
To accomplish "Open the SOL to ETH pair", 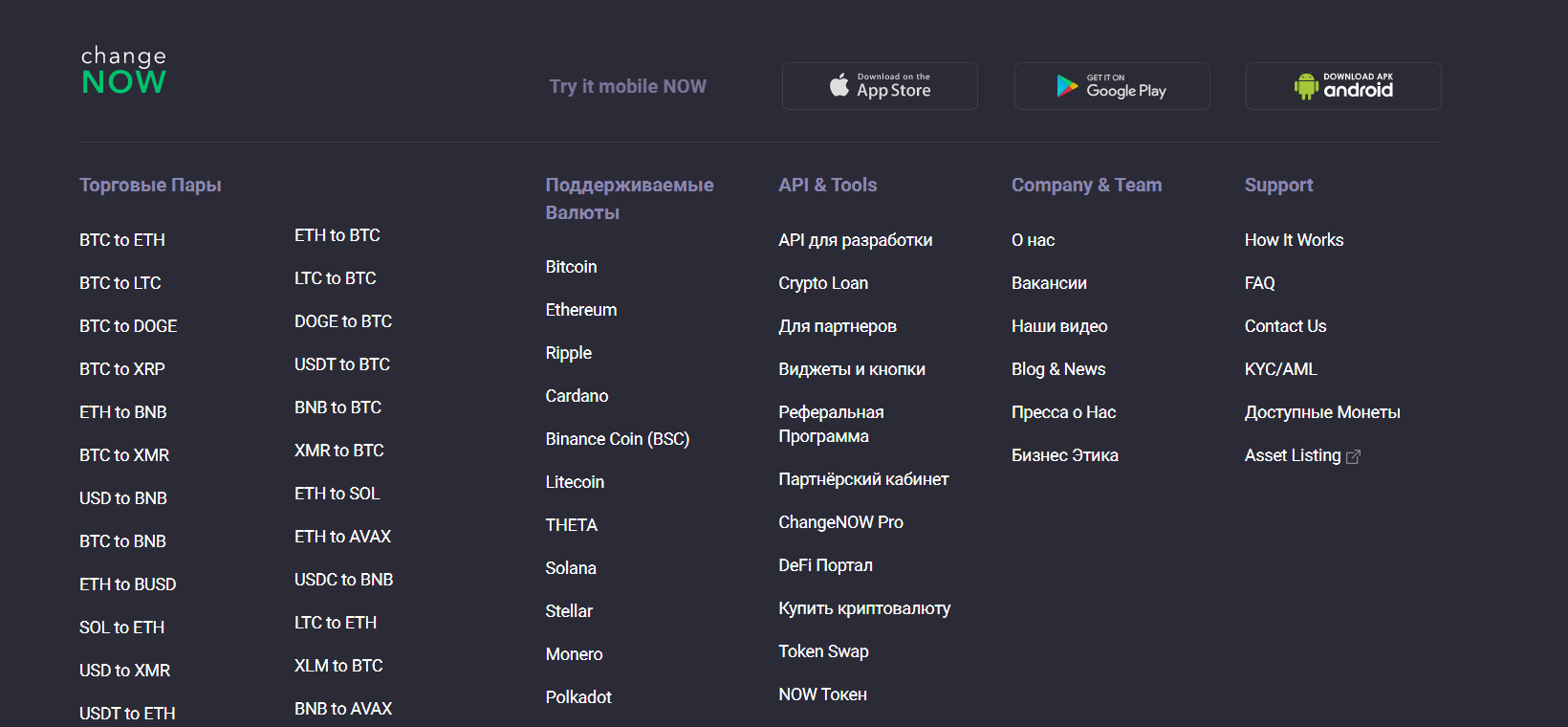I will (x=122, y=628).
